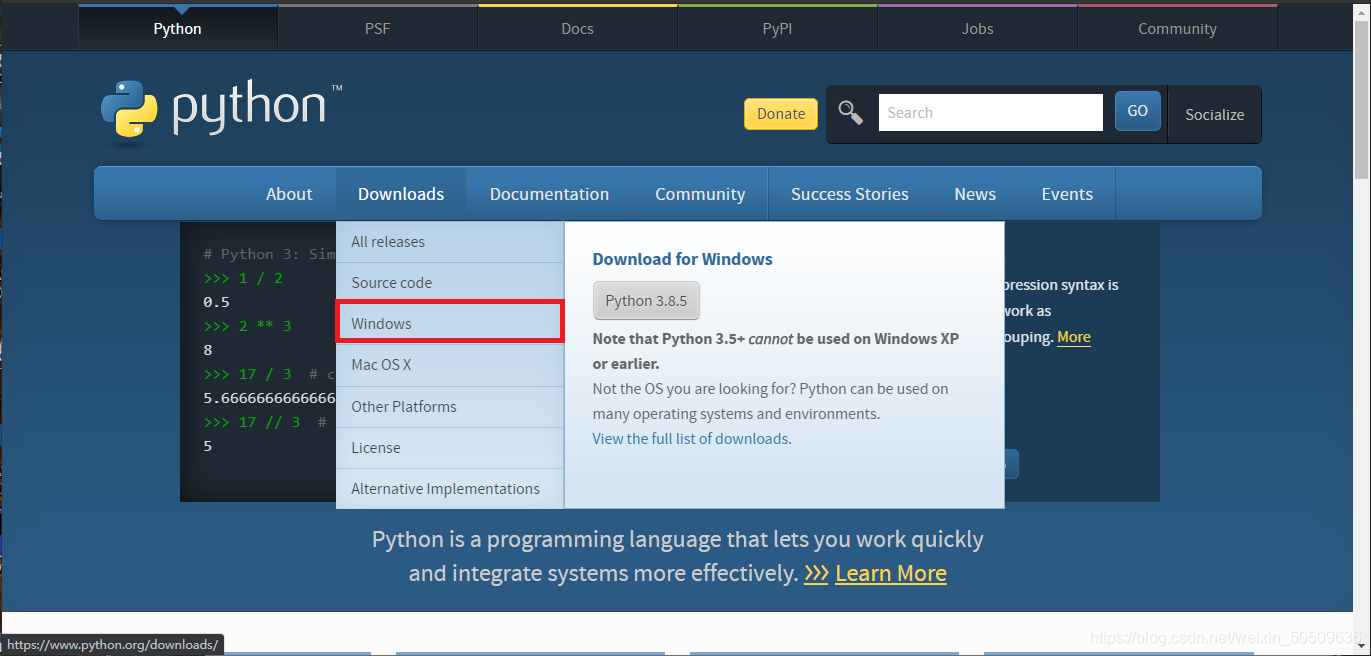Viewport: 1371px width, 656px height.
Task: Click the Learn More arrows icon
Action: point(815,573)
